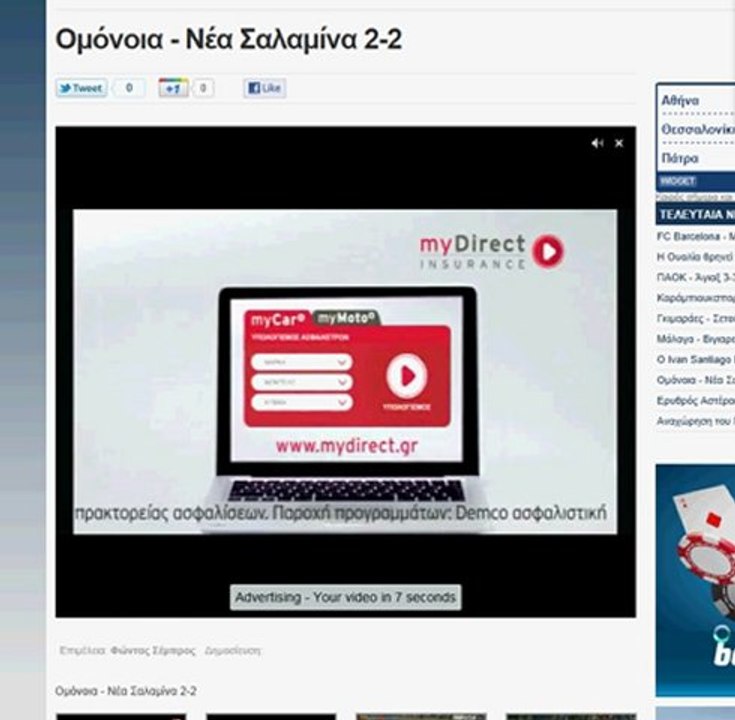Viewport: 735px width, 720px height.
Task: Mute the video ad sound
Action: 597,143
